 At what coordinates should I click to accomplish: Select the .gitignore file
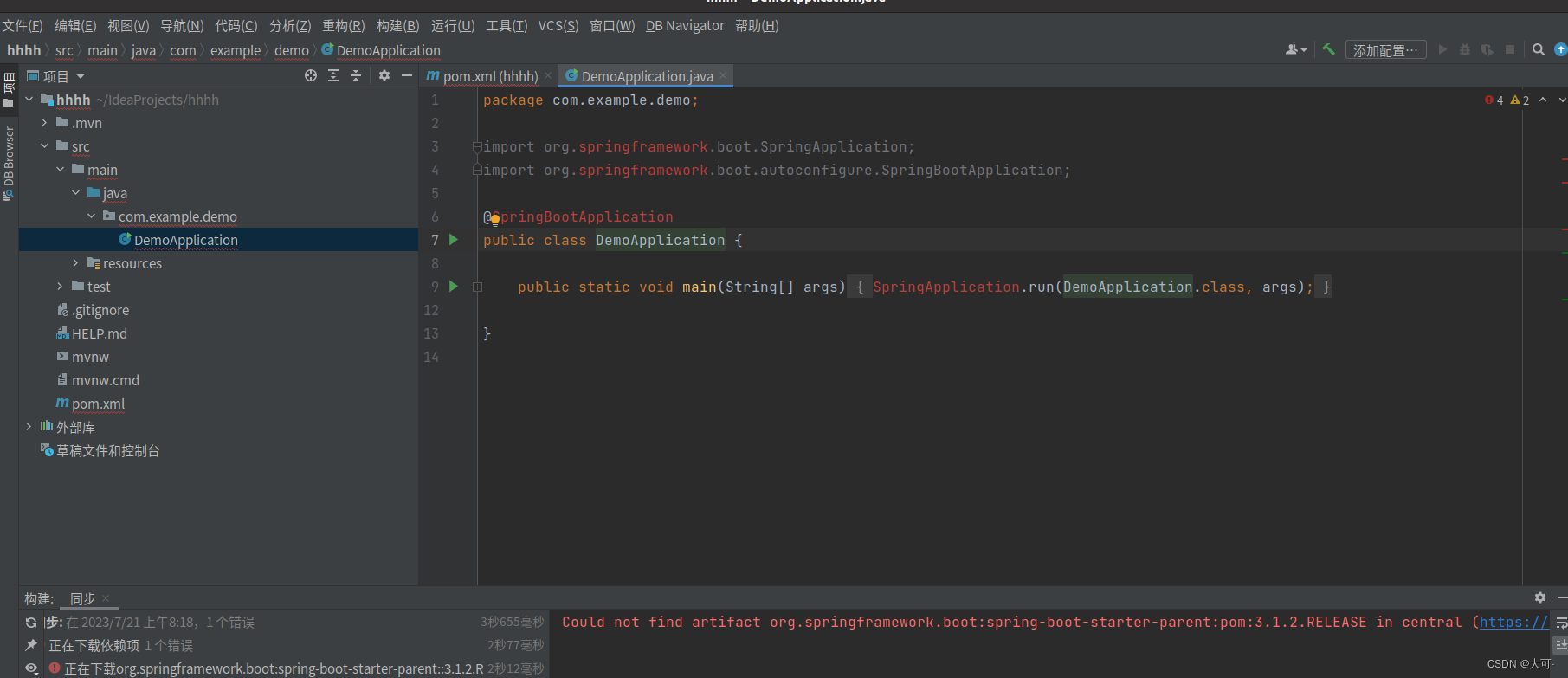(100, 310)
